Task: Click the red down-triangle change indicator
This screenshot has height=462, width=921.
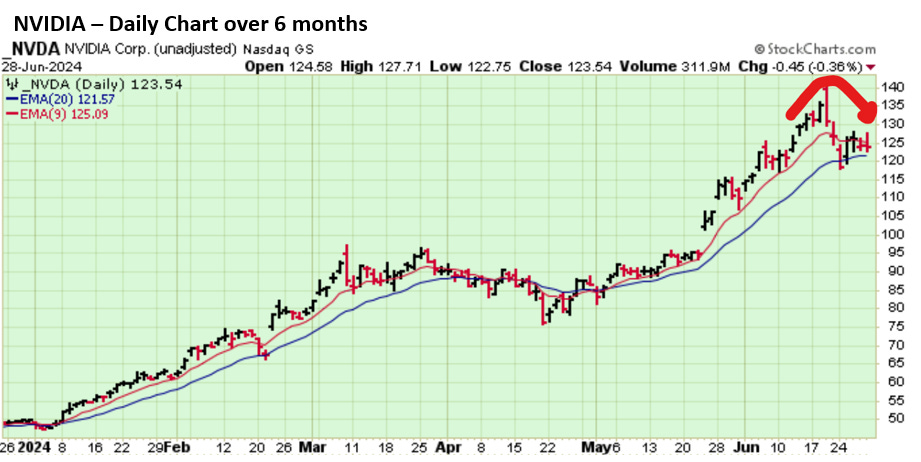Action: click(x=870, y=67)
